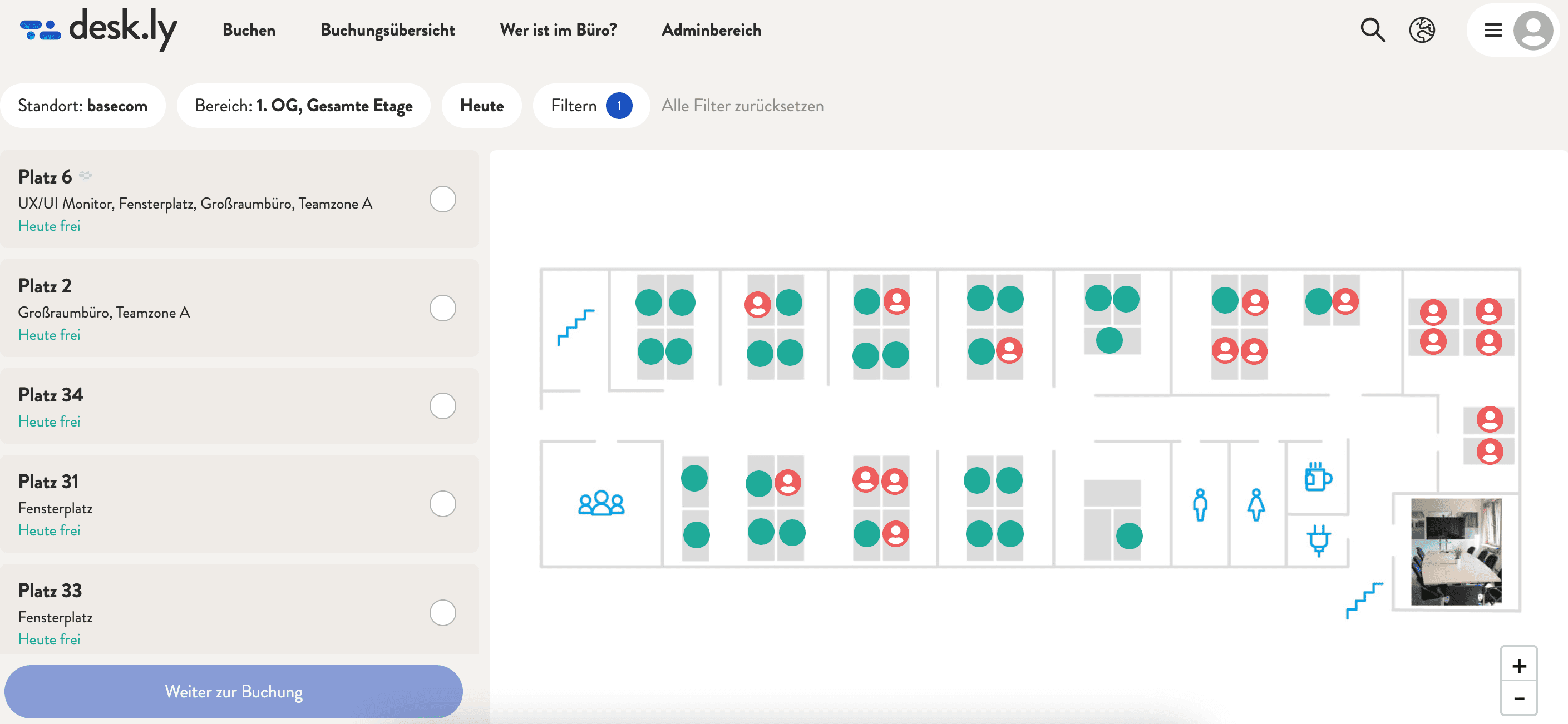This screenshot has width=1568, height=724.
Task: Click the globe language switcher
Action: [x=1421, y=29]
